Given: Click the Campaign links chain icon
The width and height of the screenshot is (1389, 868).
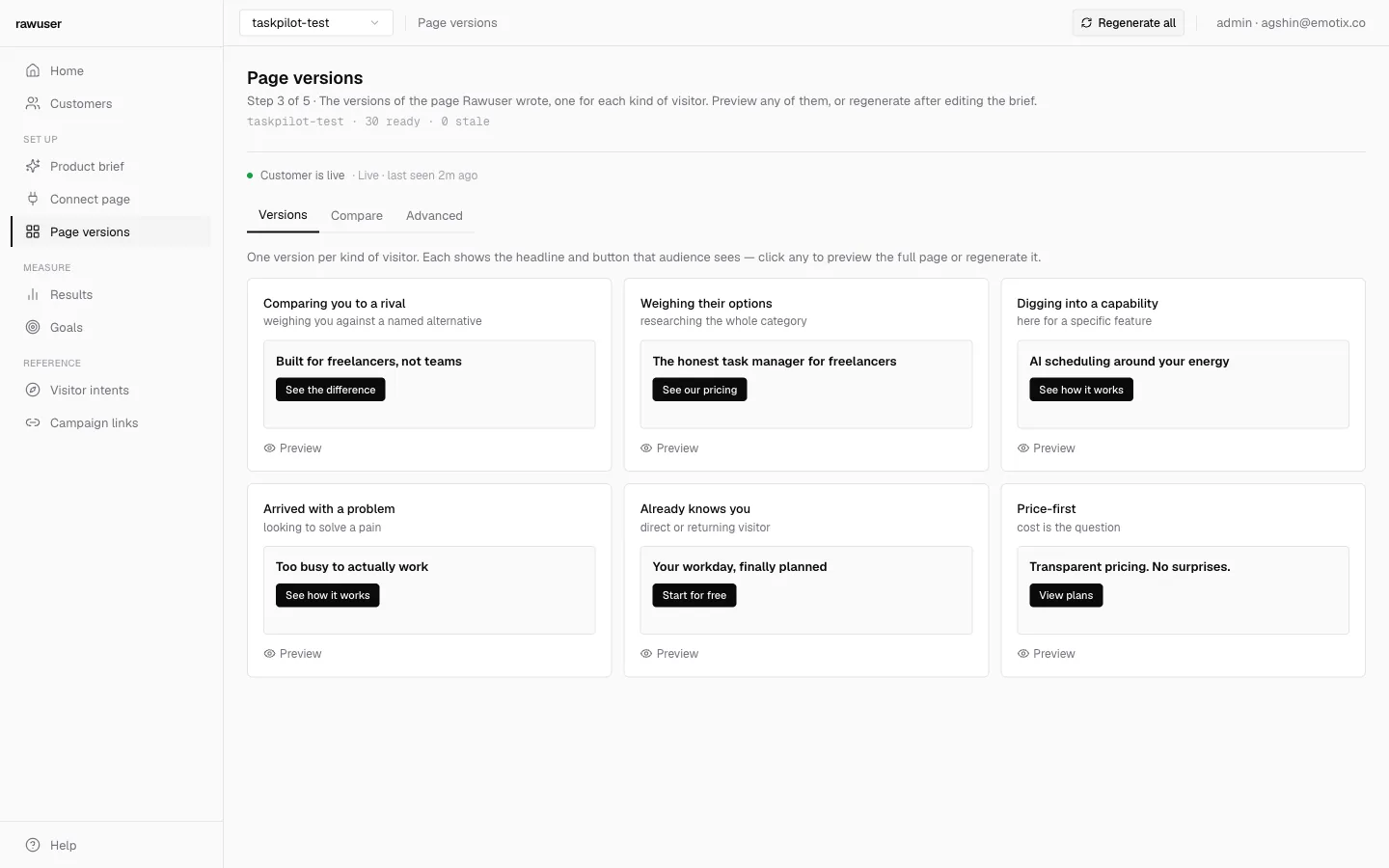Looking at the screenshot, I should tap(33, 422).
